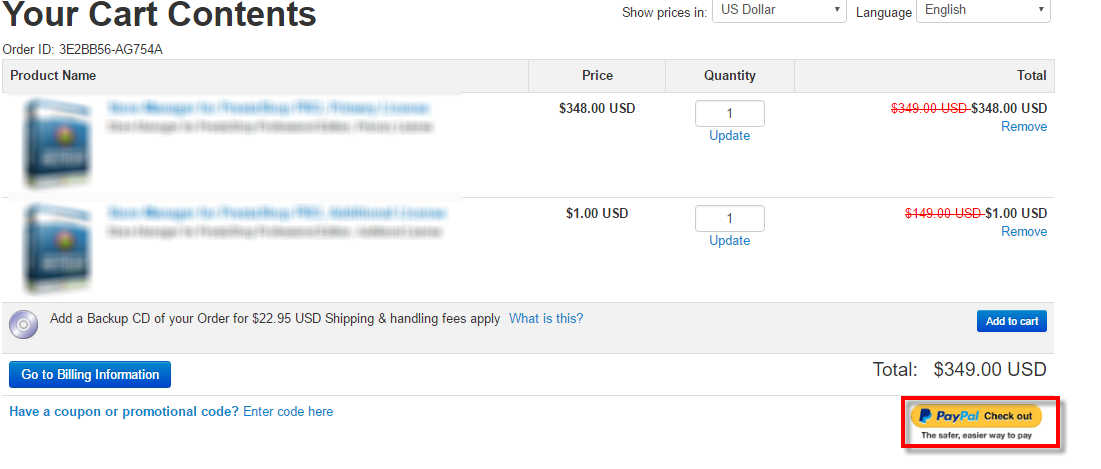Open the 'What is this?' link

pyautogui.click(x=546, y=318)
